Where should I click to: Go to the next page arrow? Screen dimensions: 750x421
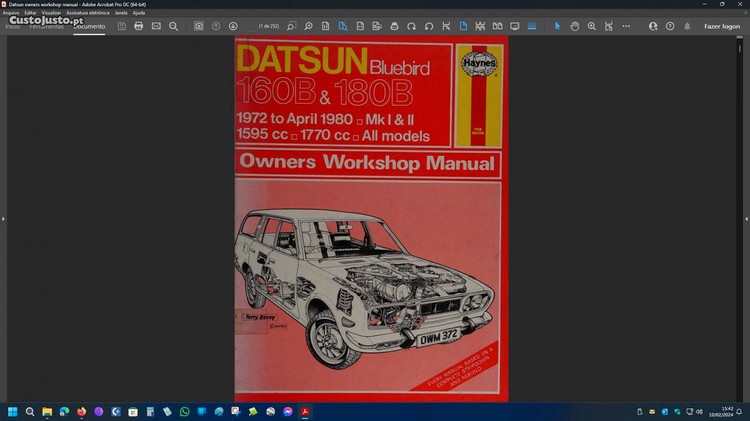pos(233,26)
